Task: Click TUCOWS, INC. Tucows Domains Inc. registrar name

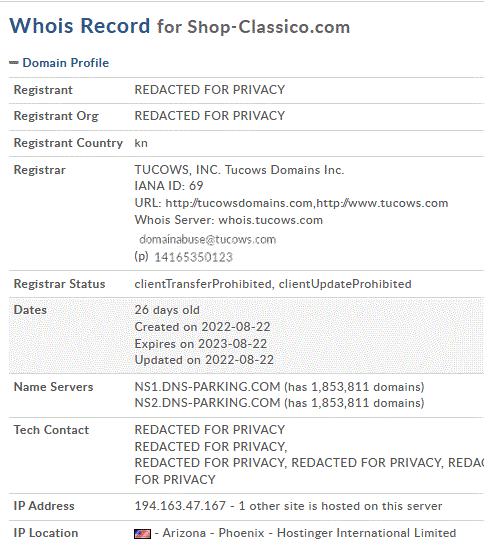Action: tap(239, 170)
